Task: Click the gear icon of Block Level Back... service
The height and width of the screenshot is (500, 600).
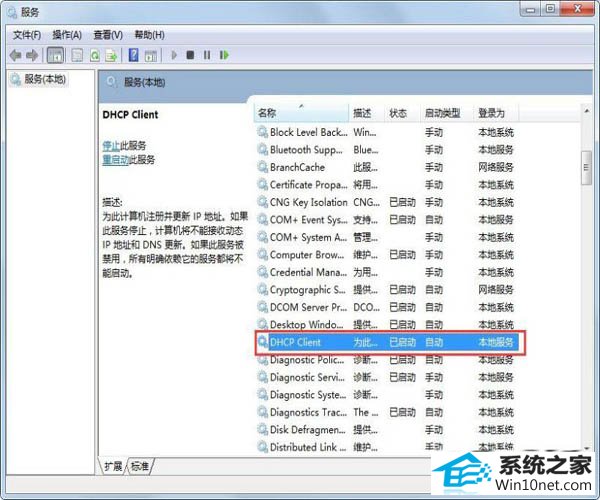Action: click(x=262, y=132)
